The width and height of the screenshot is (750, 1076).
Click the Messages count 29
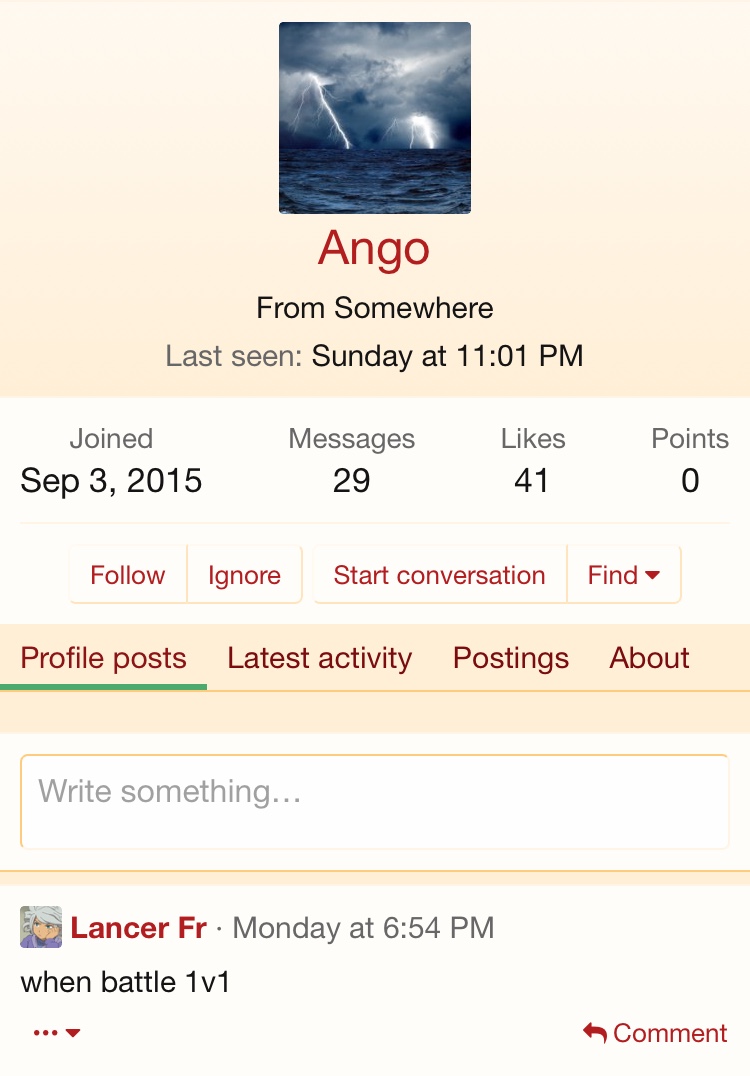[x=351, y=480]
